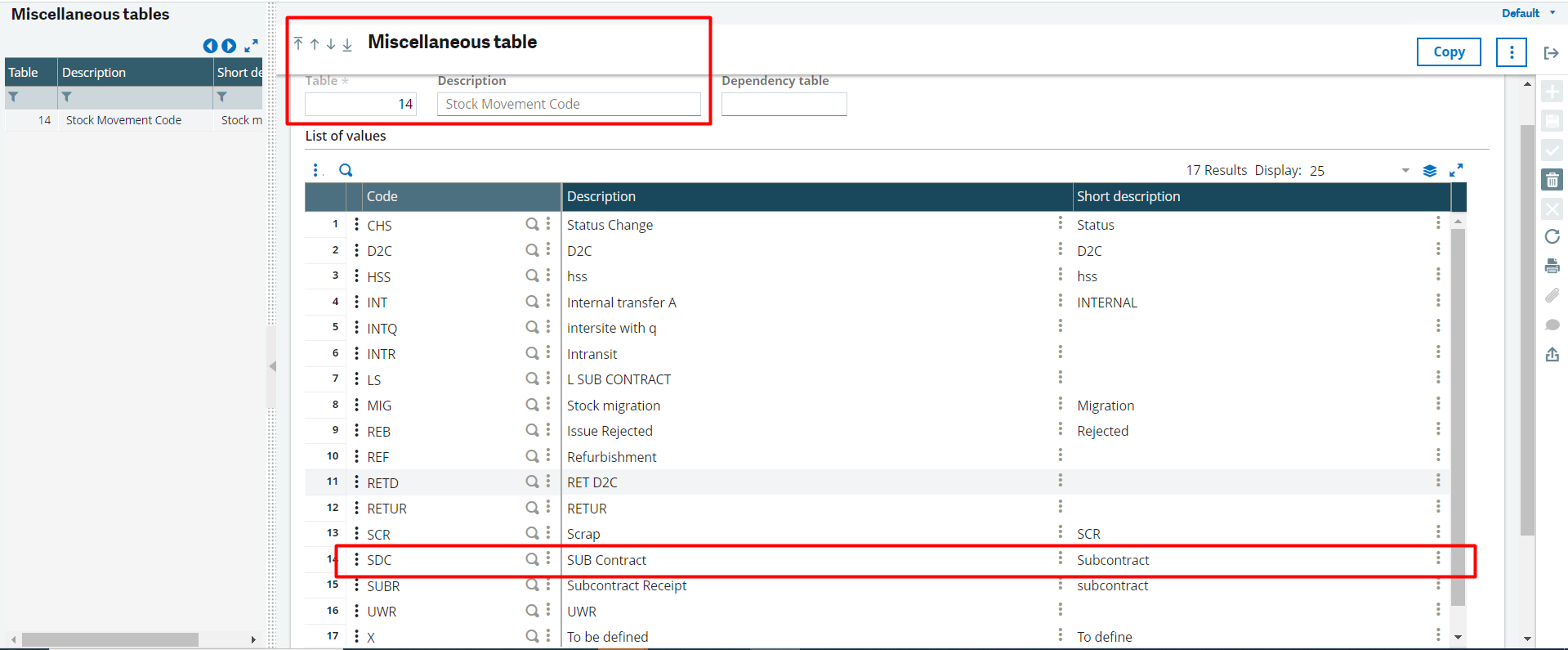Click the Print icon in right sidebar
The height and width of the screenshot is (650, 1568).
(x=1552, y=266)
